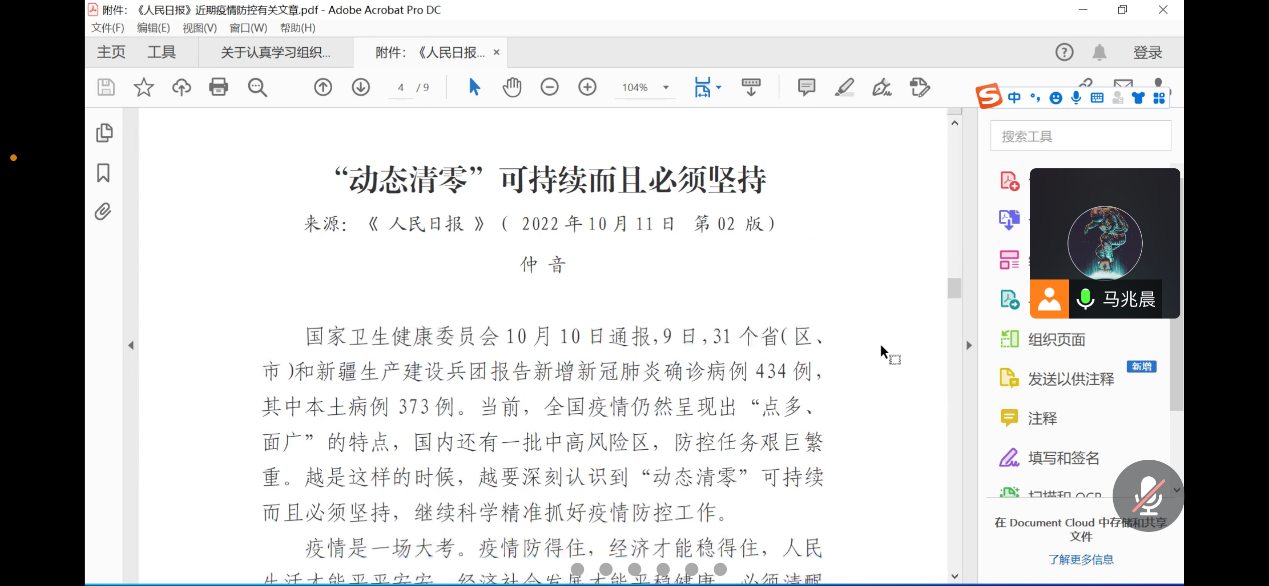Collapse the right tools pane arrow
This screenshot has width=1269, height=586.
[968, 346]
